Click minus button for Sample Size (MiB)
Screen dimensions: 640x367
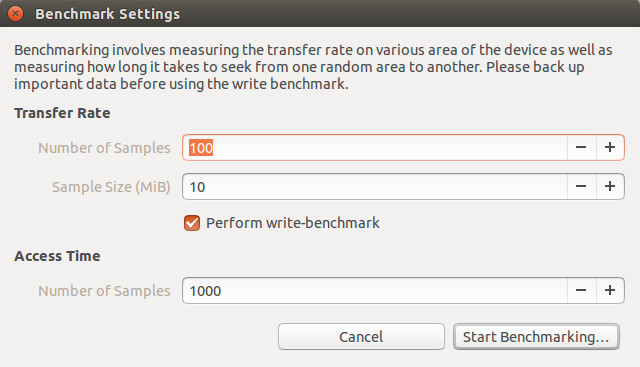click(581, 187)
